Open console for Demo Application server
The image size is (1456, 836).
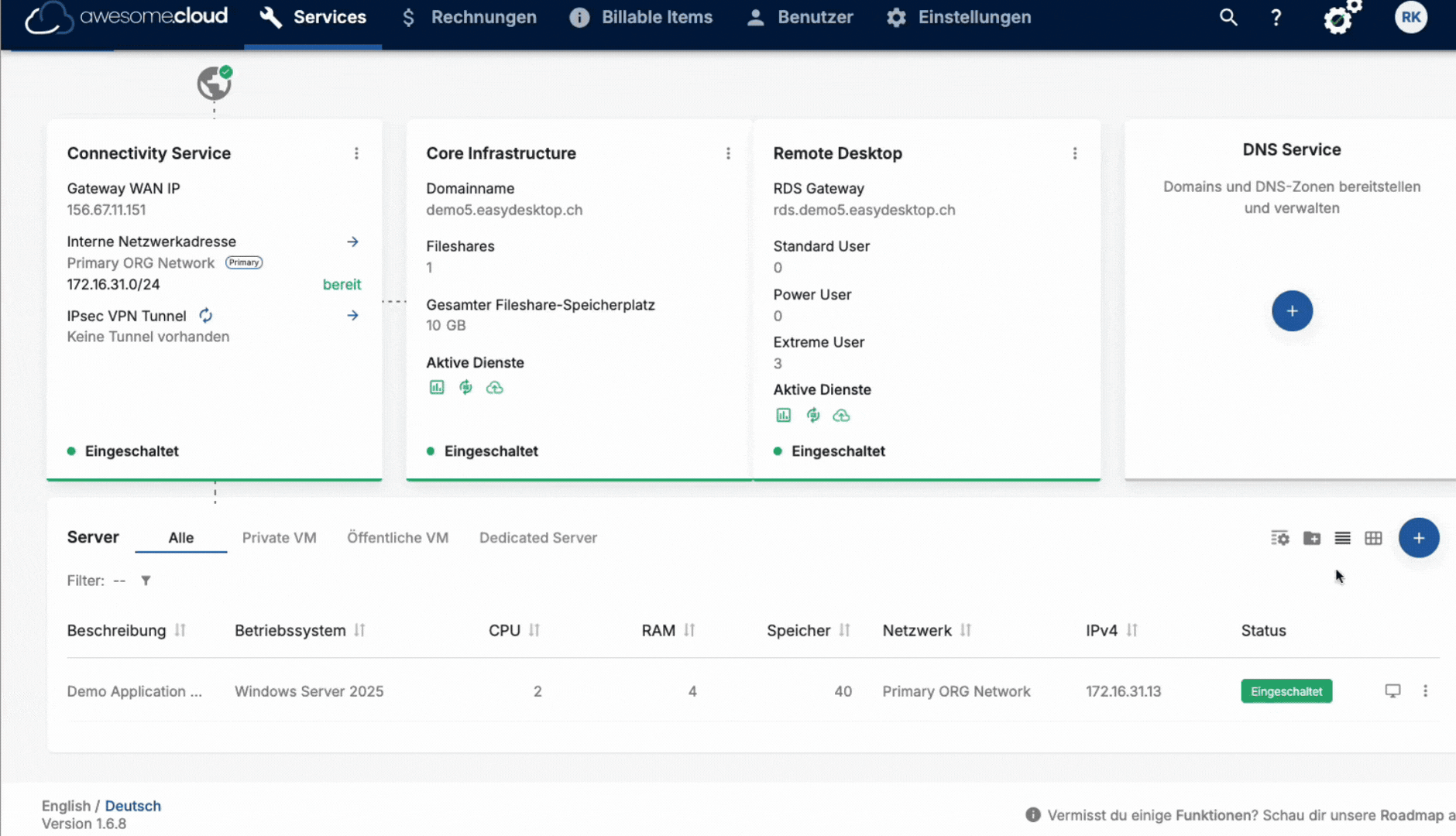coord(1392,691)
